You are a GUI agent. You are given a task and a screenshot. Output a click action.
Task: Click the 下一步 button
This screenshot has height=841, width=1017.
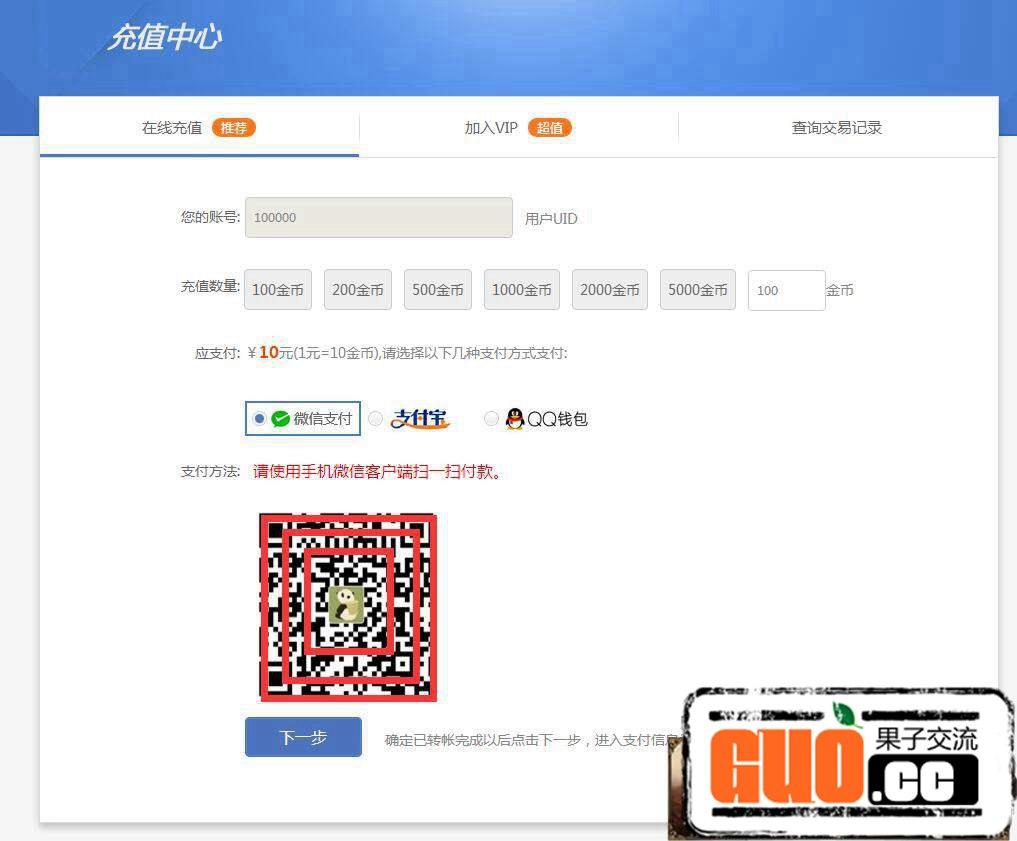click(x=304, y=737)
